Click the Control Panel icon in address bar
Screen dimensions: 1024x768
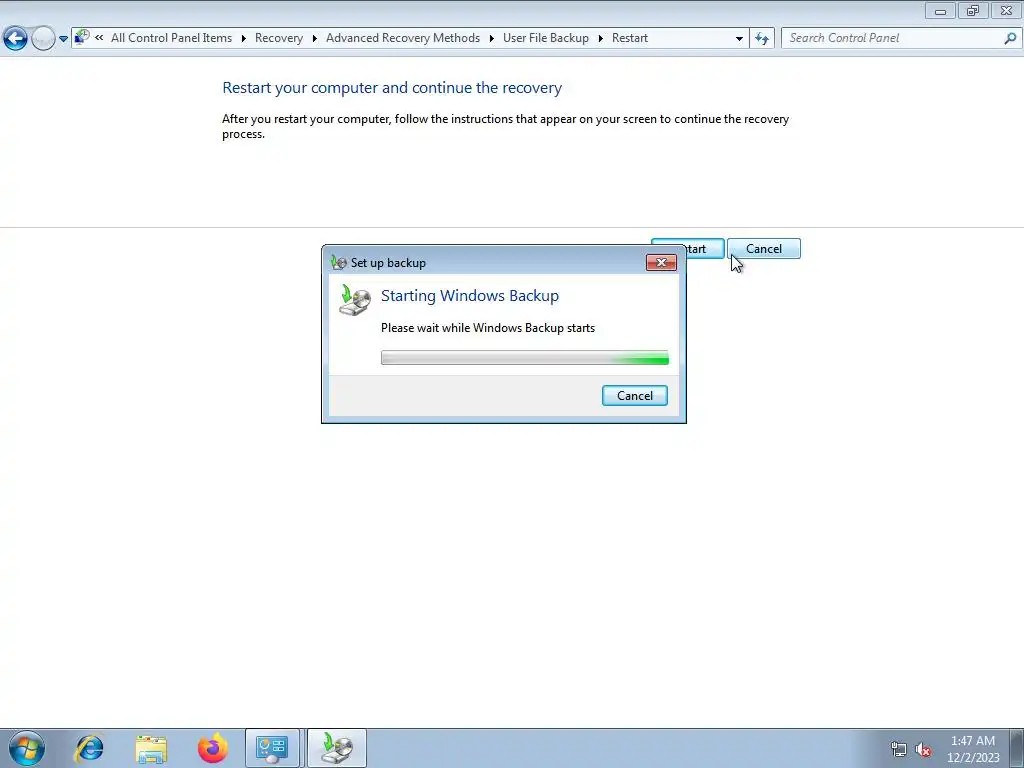click(x=82, y=37)
